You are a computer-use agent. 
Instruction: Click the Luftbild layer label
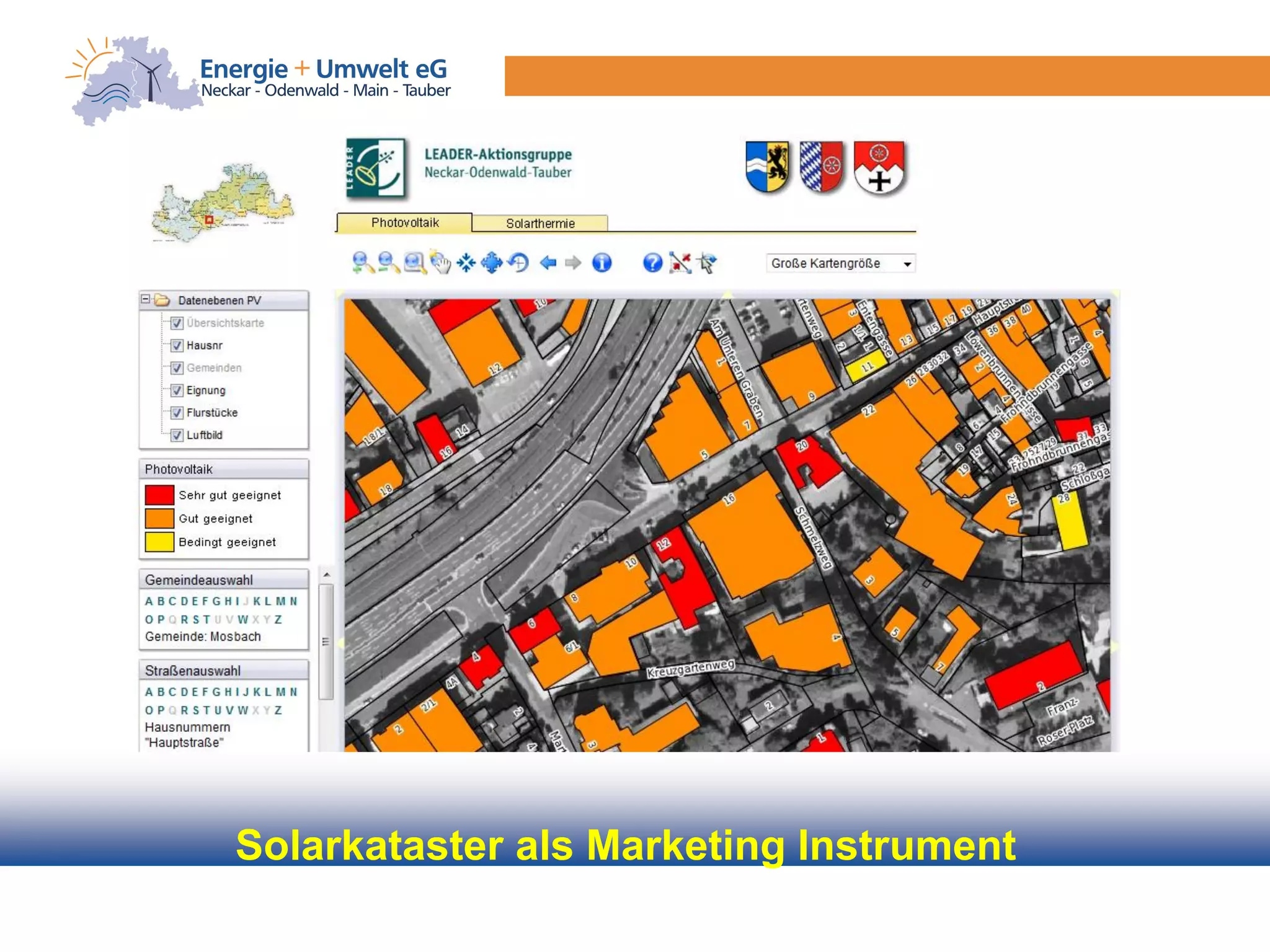[205, 435]
